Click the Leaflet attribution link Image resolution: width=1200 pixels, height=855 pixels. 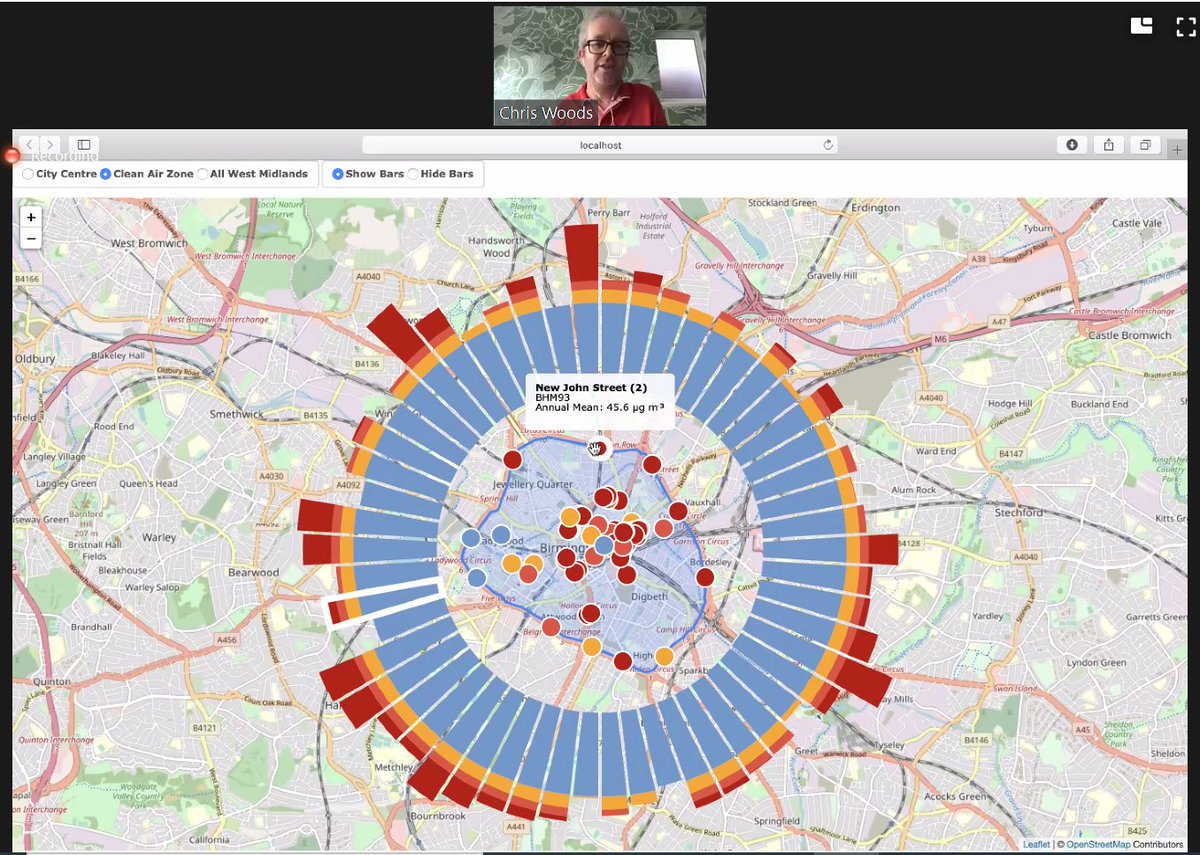(x=1036, y=844)
